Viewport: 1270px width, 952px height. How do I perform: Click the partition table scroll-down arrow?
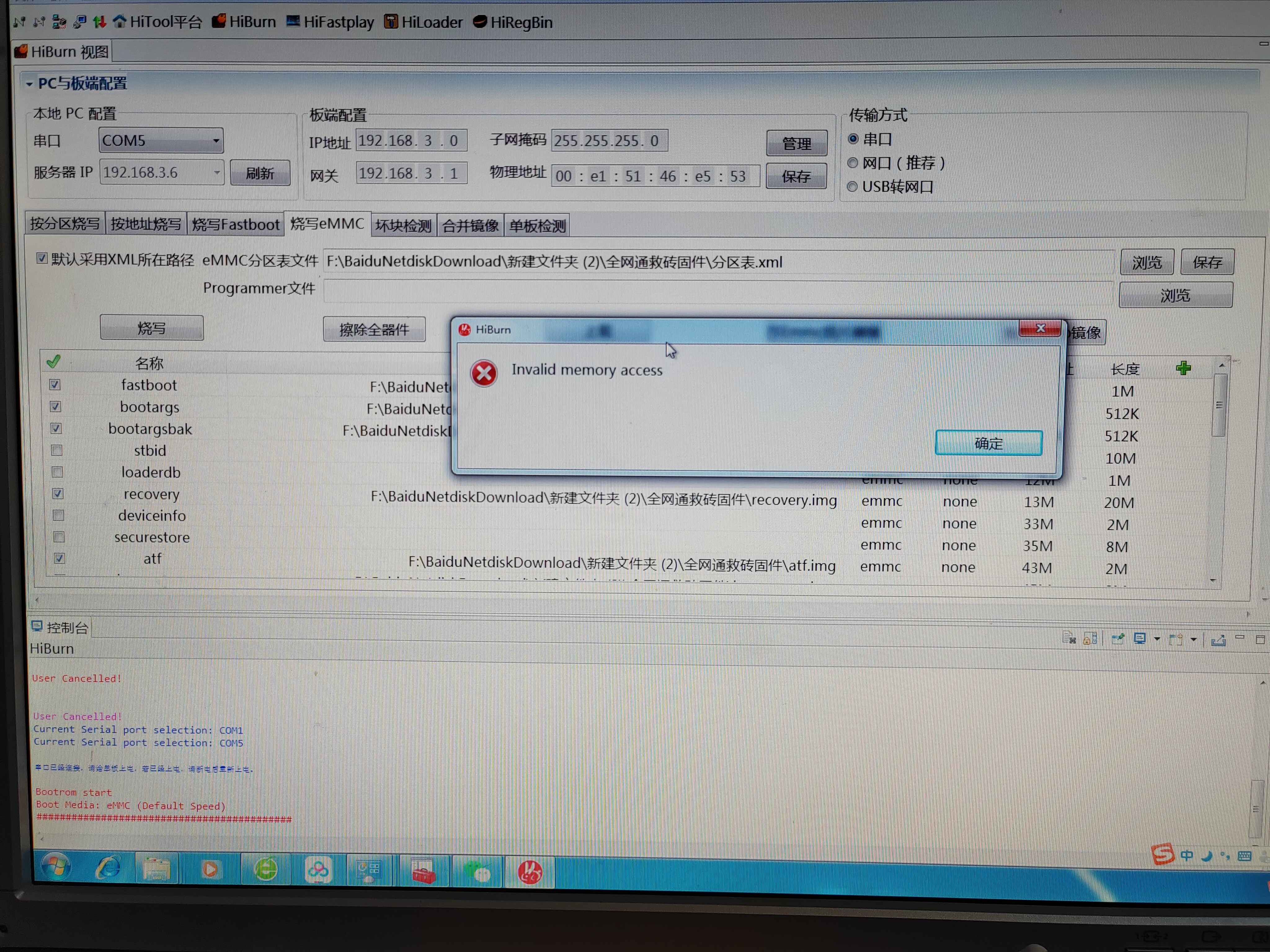(x=1213, y=580)
